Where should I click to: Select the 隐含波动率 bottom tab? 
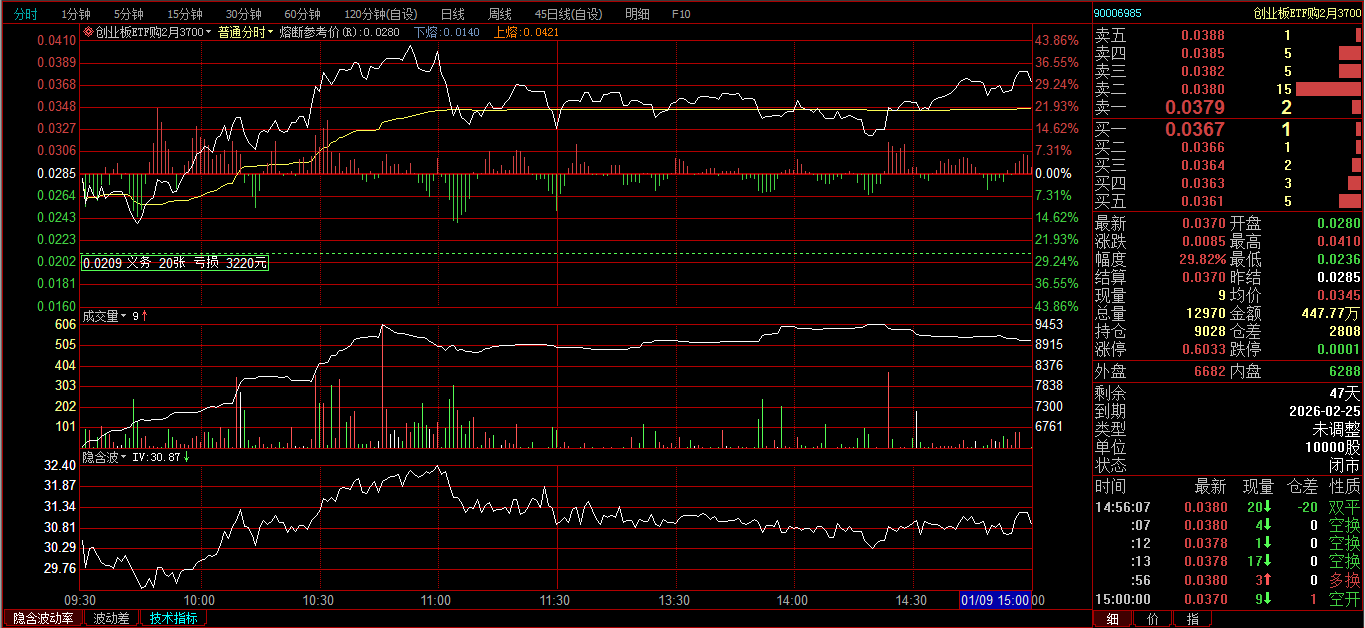coord(43,618)
